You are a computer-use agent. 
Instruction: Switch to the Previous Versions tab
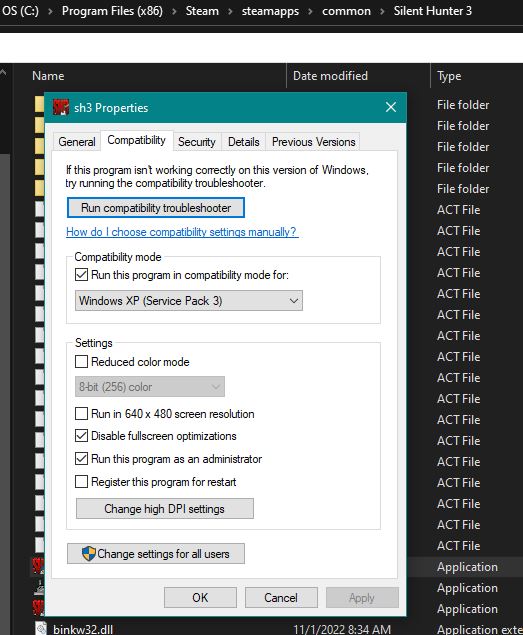tap(314, 142)
